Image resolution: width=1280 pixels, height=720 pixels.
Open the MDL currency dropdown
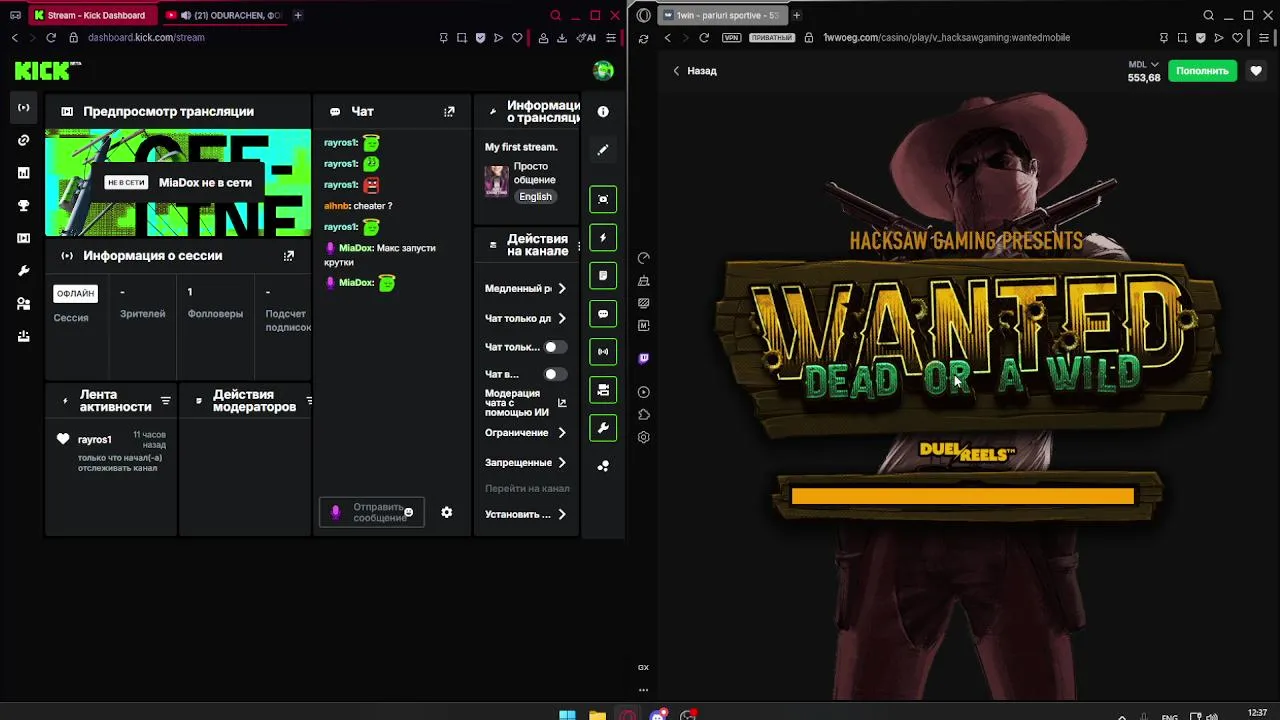[1144, 65]
